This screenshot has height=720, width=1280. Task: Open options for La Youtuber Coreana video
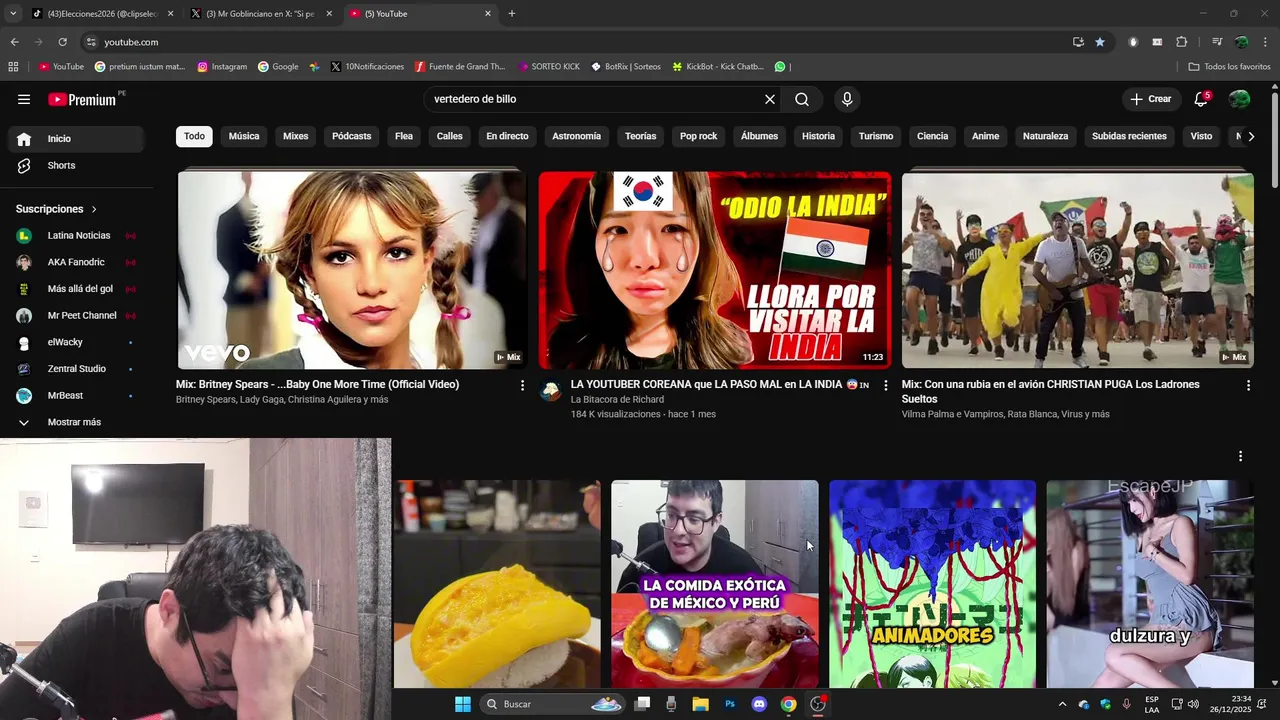pyautogui.click(x=885, y=385)
